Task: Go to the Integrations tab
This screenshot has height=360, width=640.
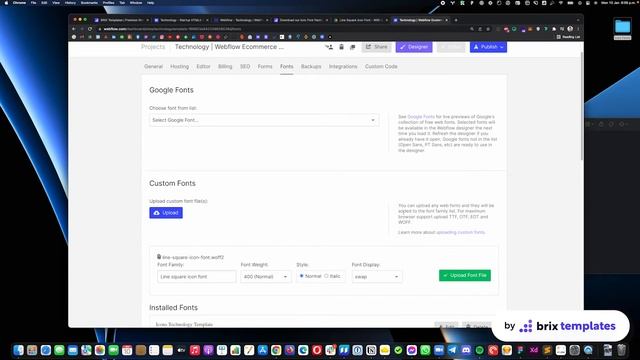Action: point(343,66)
